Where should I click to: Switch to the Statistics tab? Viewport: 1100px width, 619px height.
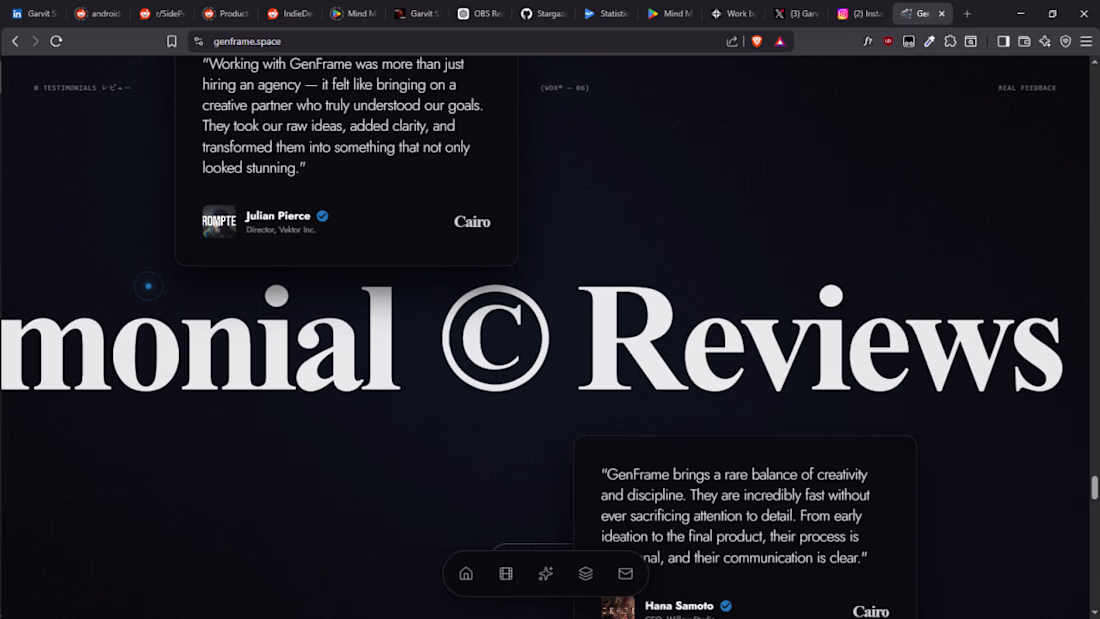(x=608, y=13)
